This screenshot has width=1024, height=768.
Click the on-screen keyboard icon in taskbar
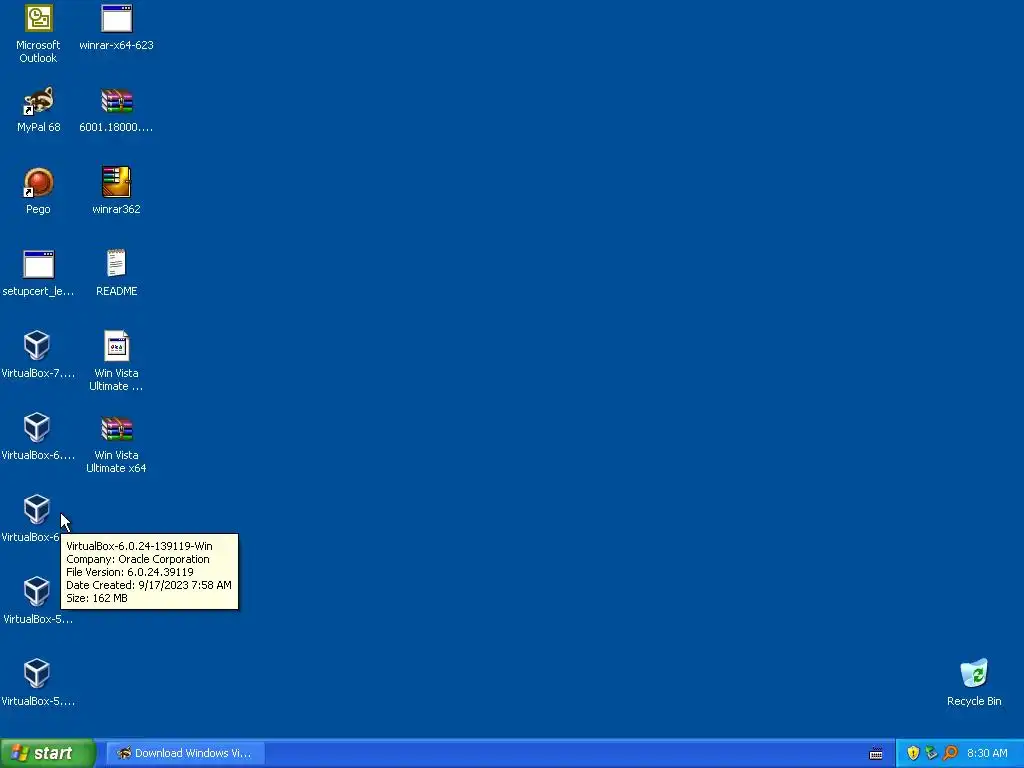point(876,754)
